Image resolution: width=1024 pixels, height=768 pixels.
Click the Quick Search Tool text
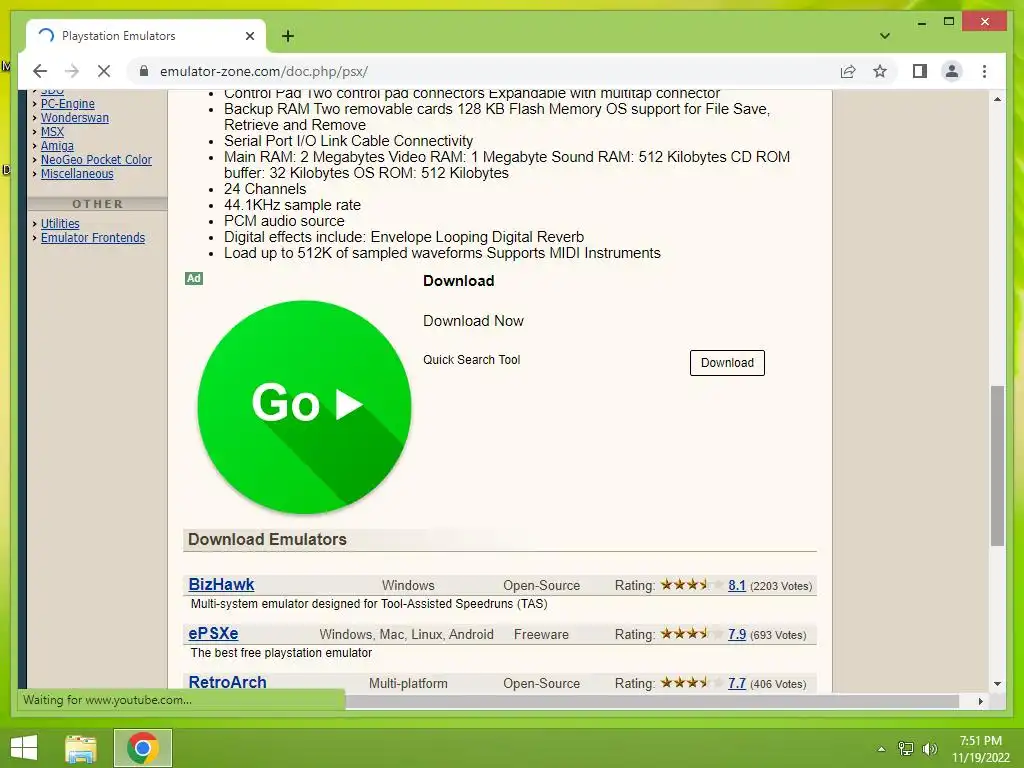click(472, 360)
